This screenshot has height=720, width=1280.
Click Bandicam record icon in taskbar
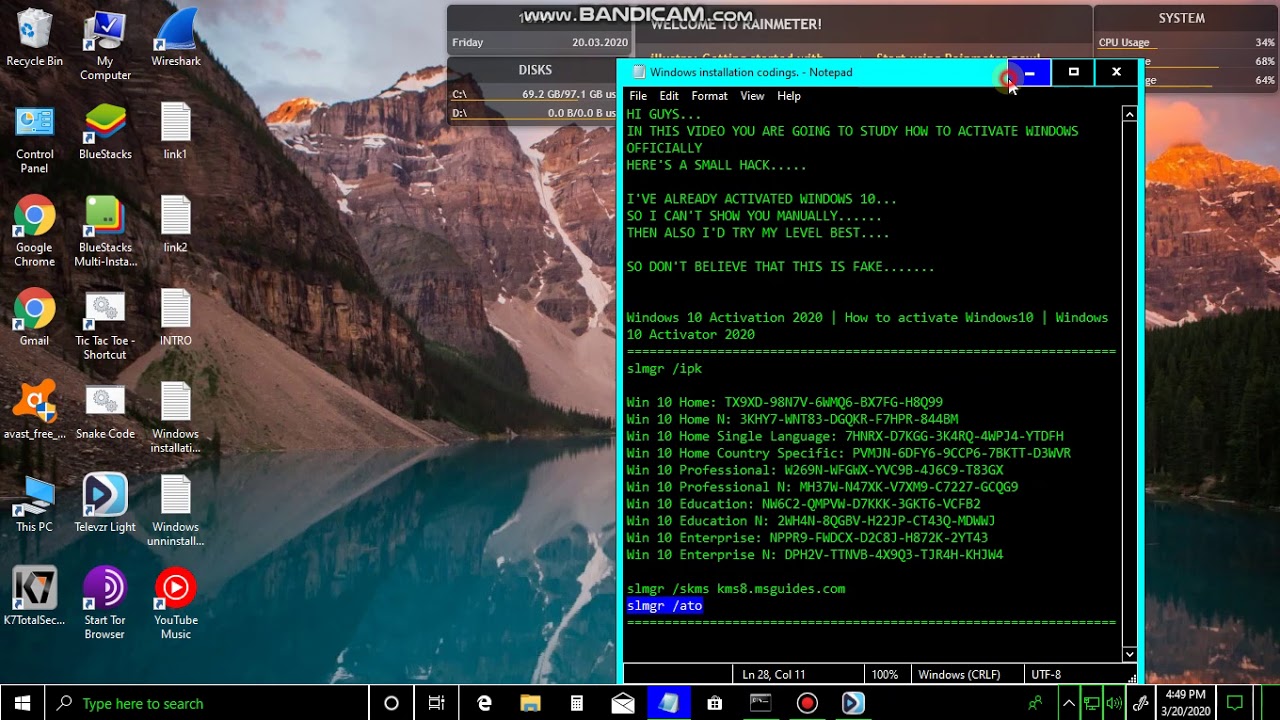pos(807,703)
